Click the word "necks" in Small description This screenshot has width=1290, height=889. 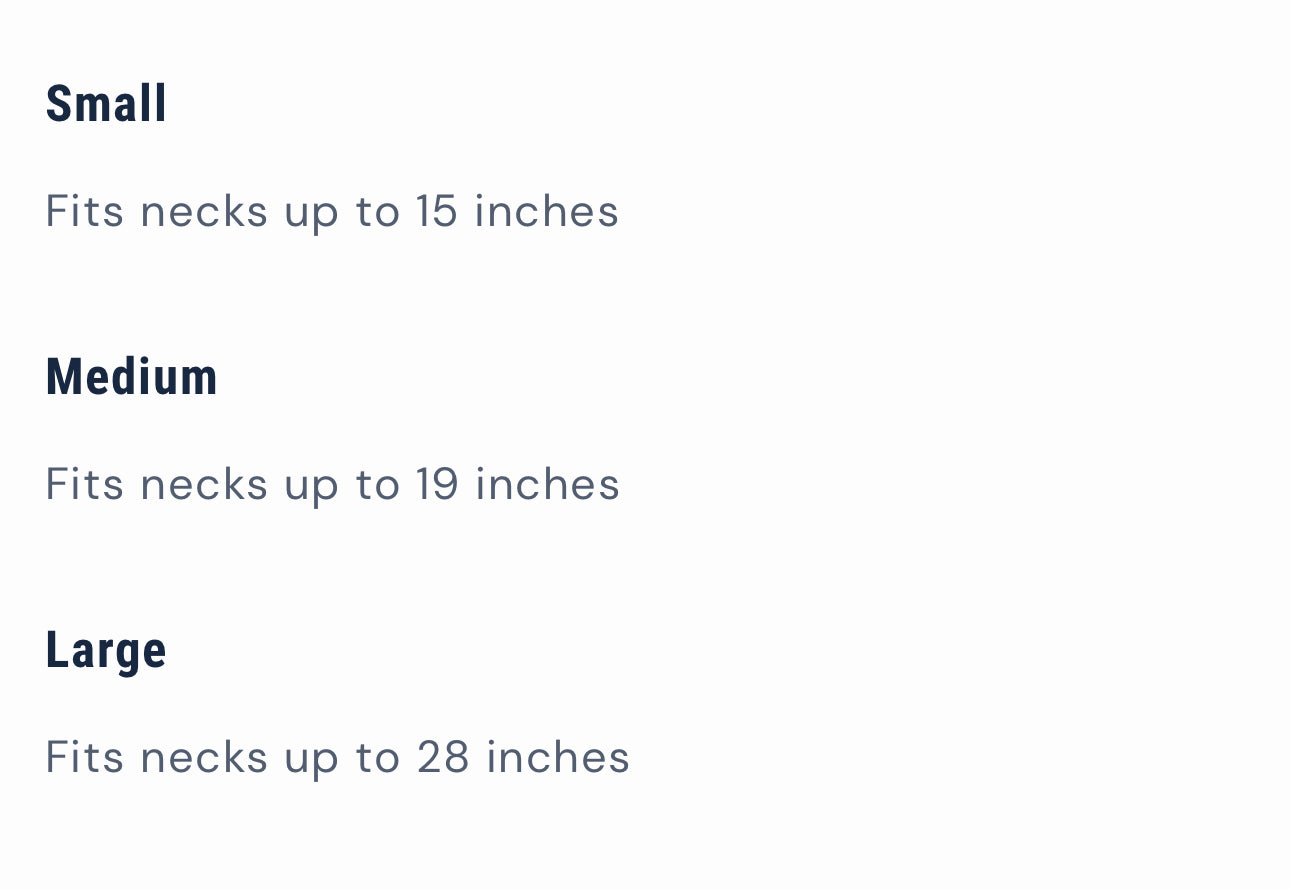(204, 212)
